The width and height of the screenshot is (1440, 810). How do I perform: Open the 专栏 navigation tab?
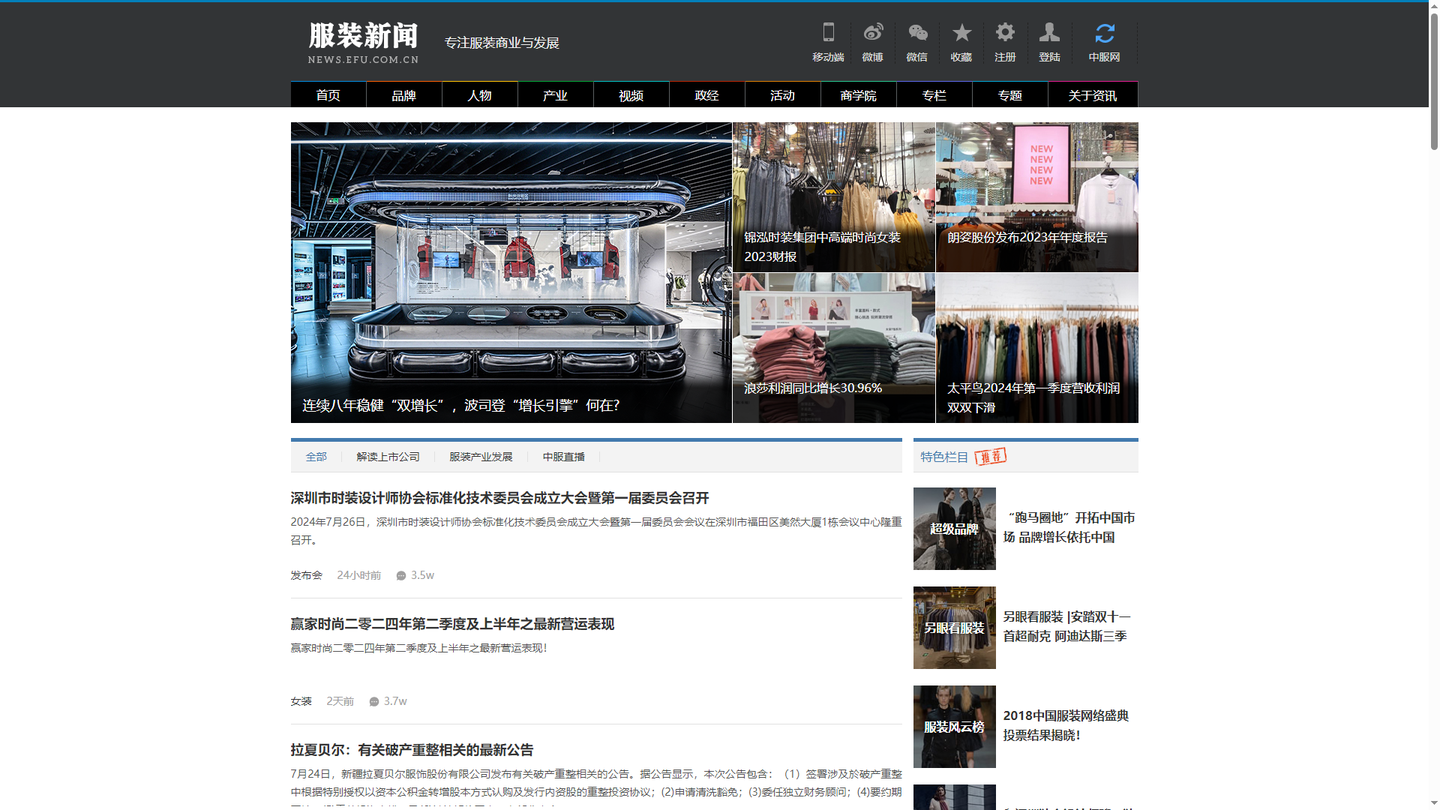point(934,95)
